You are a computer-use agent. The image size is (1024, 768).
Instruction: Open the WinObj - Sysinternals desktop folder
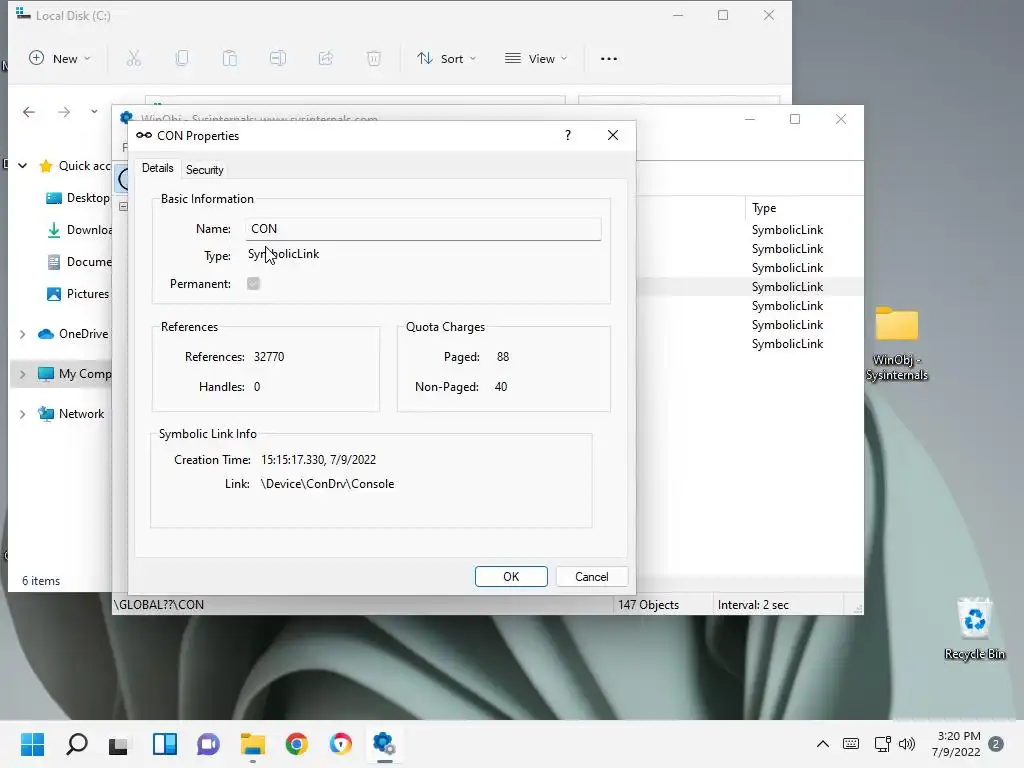pyautogui.click(x=897, y=343)
